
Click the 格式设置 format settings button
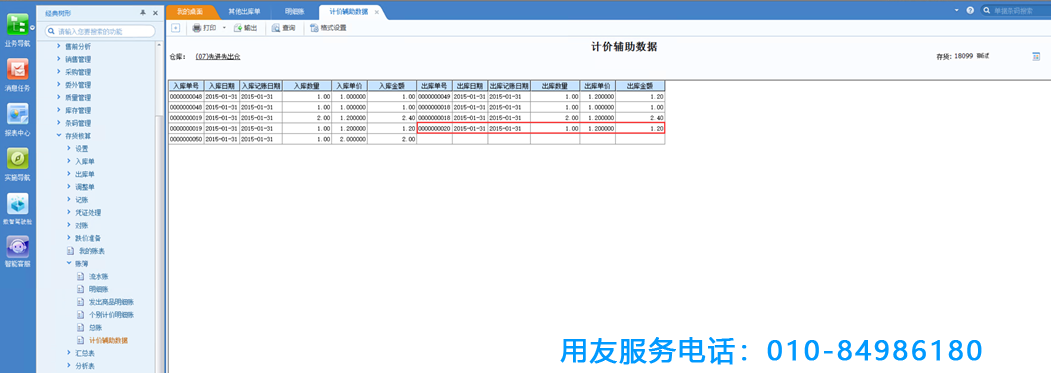[x=328, y=28]
